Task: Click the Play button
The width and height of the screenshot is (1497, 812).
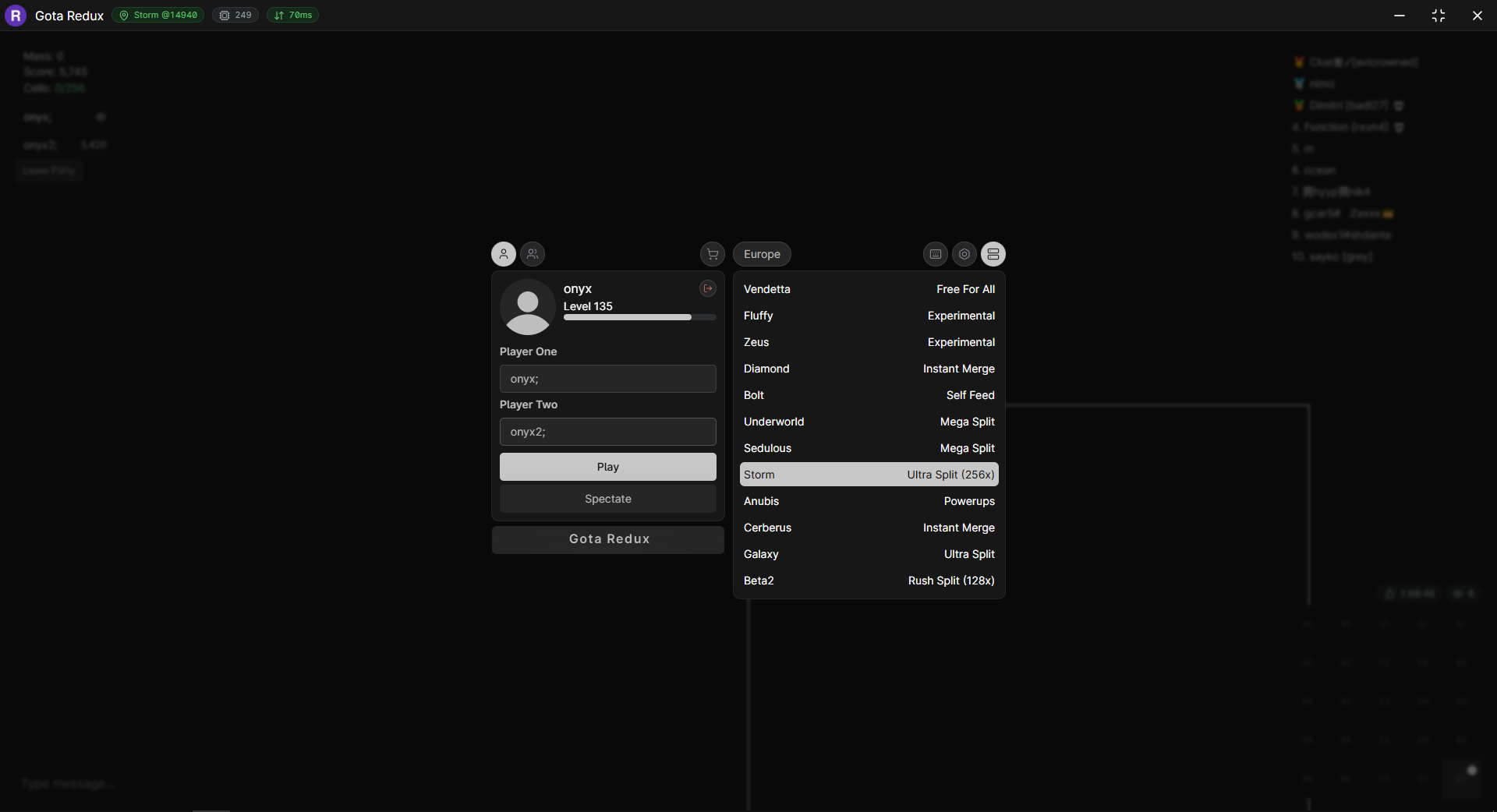Action: [x=608, y=467]
